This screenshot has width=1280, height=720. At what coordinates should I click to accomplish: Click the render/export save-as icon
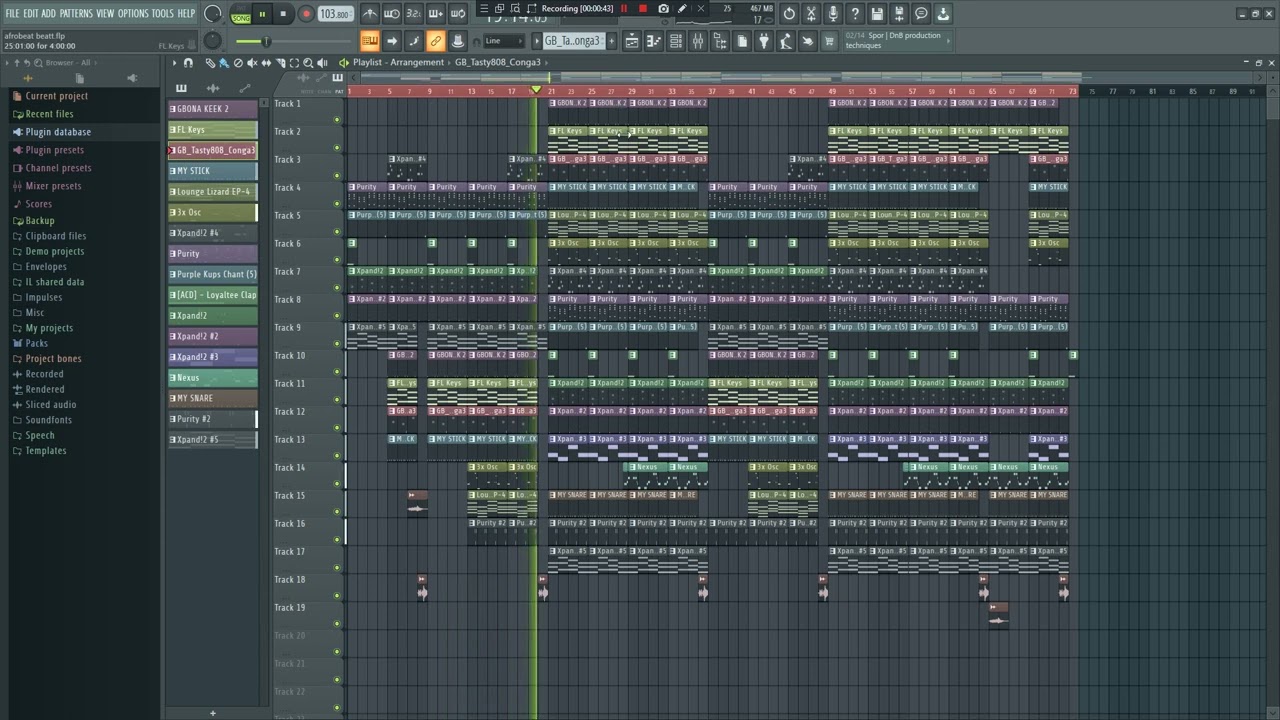899,14
